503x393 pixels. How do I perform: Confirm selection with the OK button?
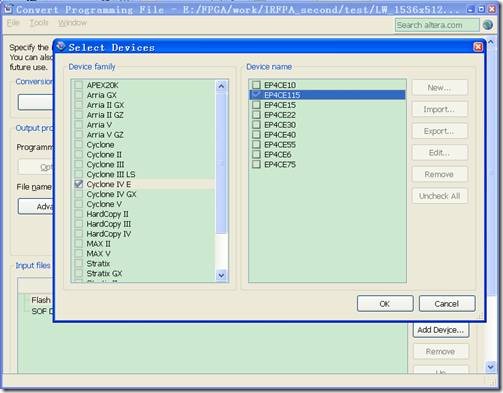coord(385,304)
